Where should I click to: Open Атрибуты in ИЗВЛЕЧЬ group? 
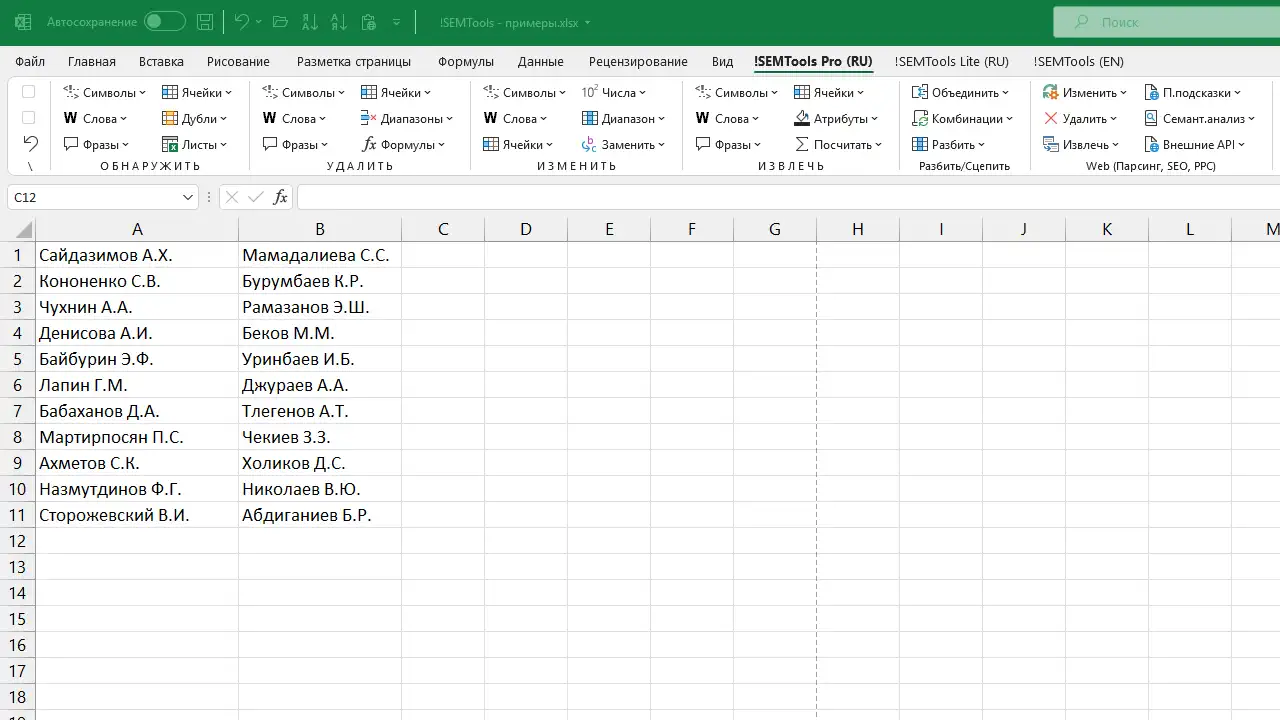tap(836, 118)
